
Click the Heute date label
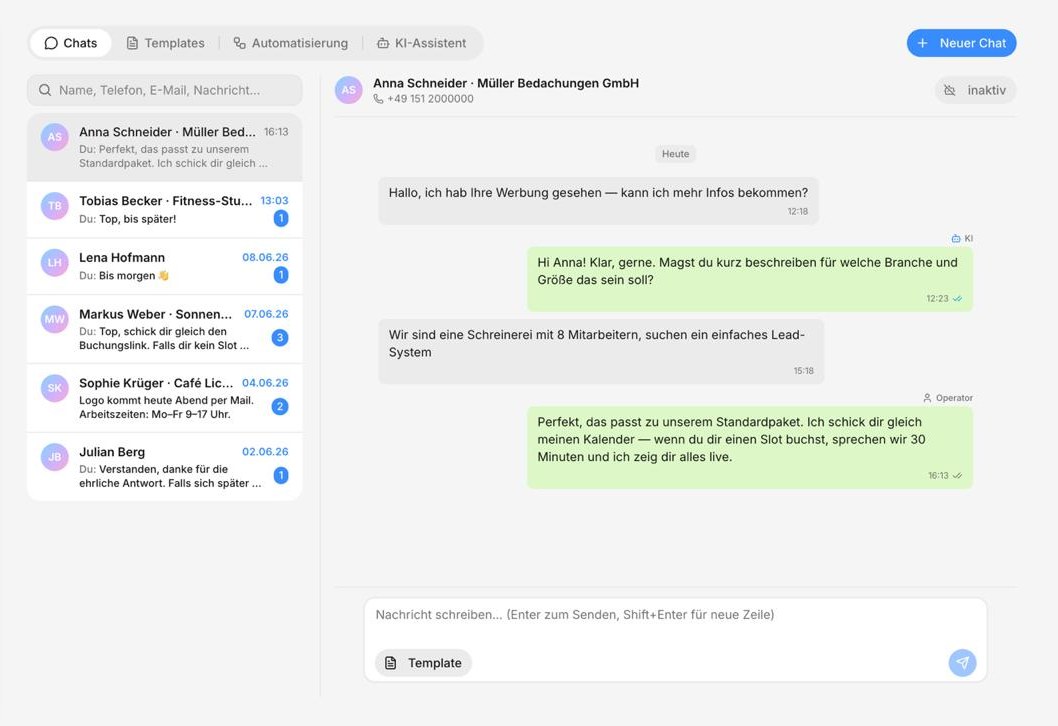pyautogui.click(x=675, y=154)
